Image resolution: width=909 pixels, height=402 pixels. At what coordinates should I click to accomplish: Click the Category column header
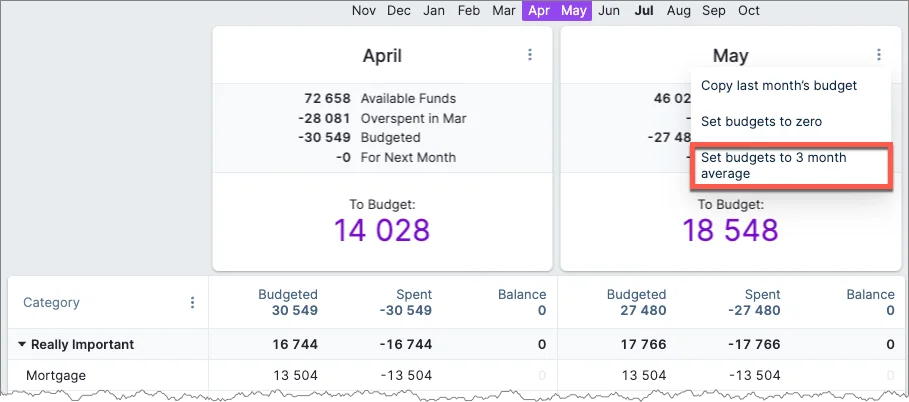(51, 302)
